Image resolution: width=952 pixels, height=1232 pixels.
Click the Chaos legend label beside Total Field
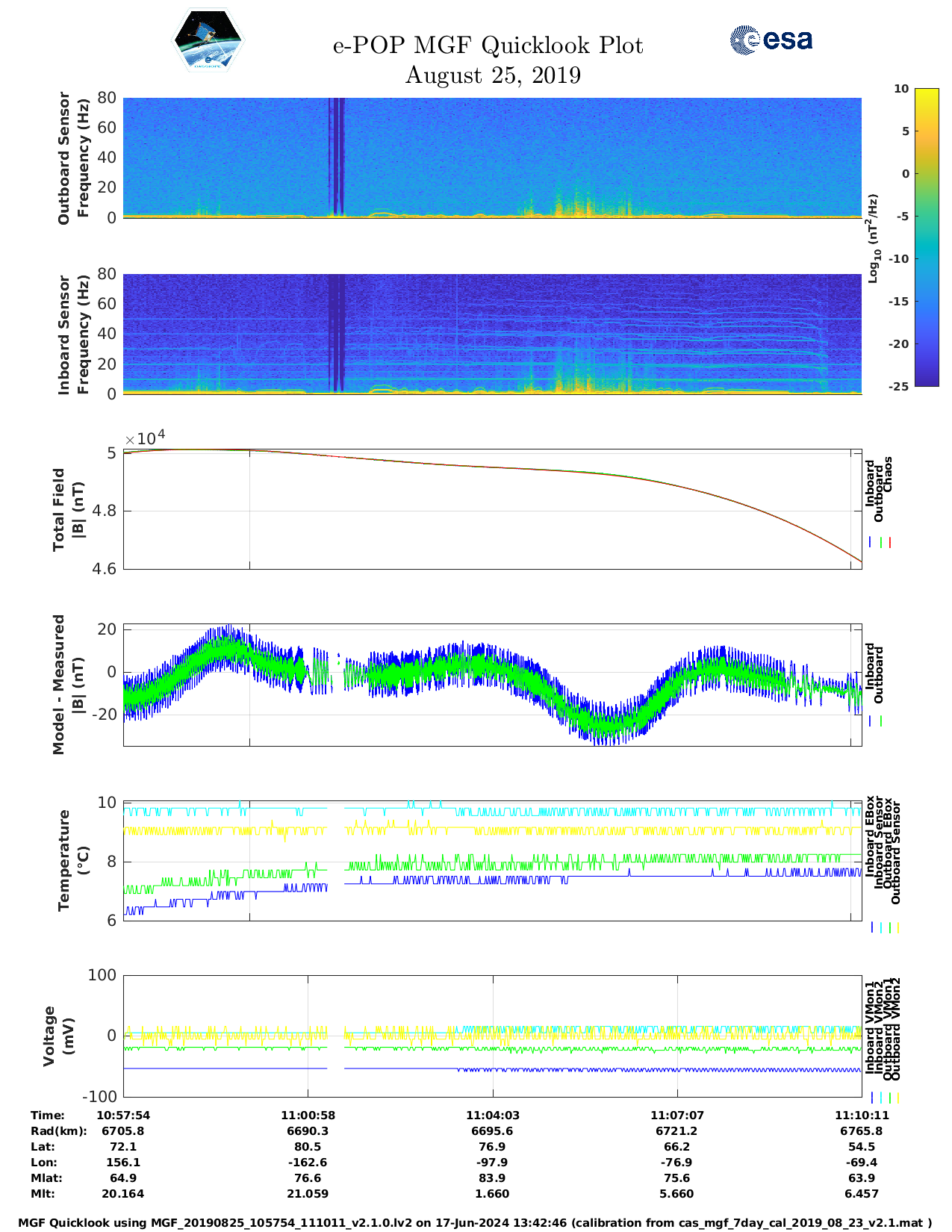(x=888, y=475)
